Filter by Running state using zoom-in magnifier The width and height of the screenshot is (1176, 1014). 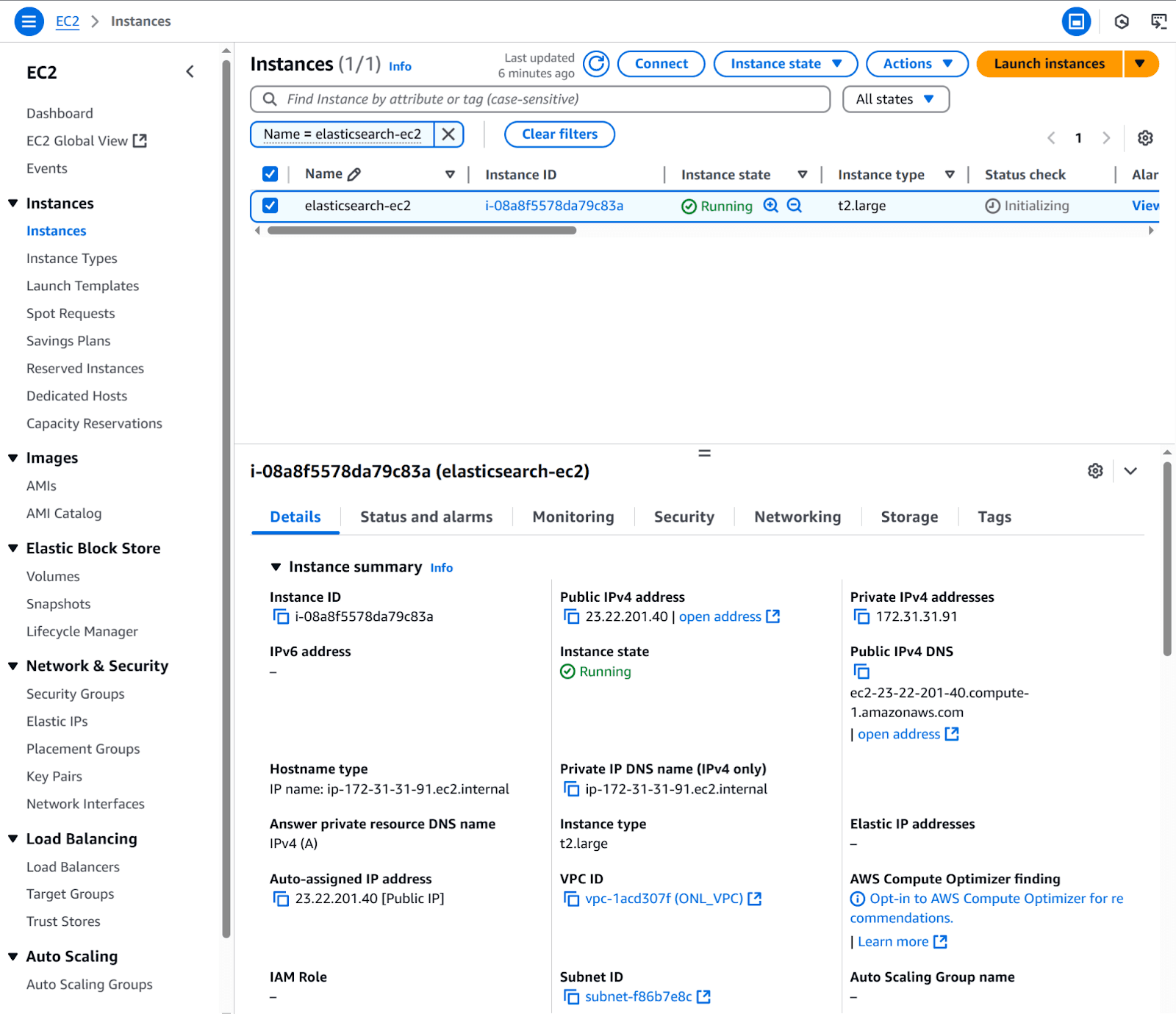(770, 206)
